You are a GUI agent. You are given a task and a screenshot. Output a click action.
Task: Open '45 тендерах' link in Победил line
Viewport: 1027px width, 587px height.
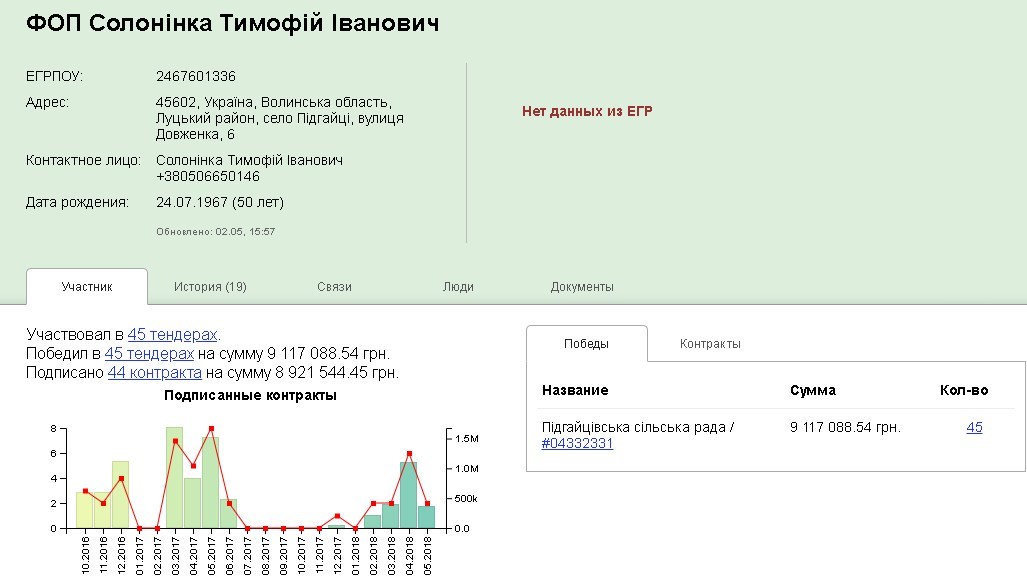149,353
